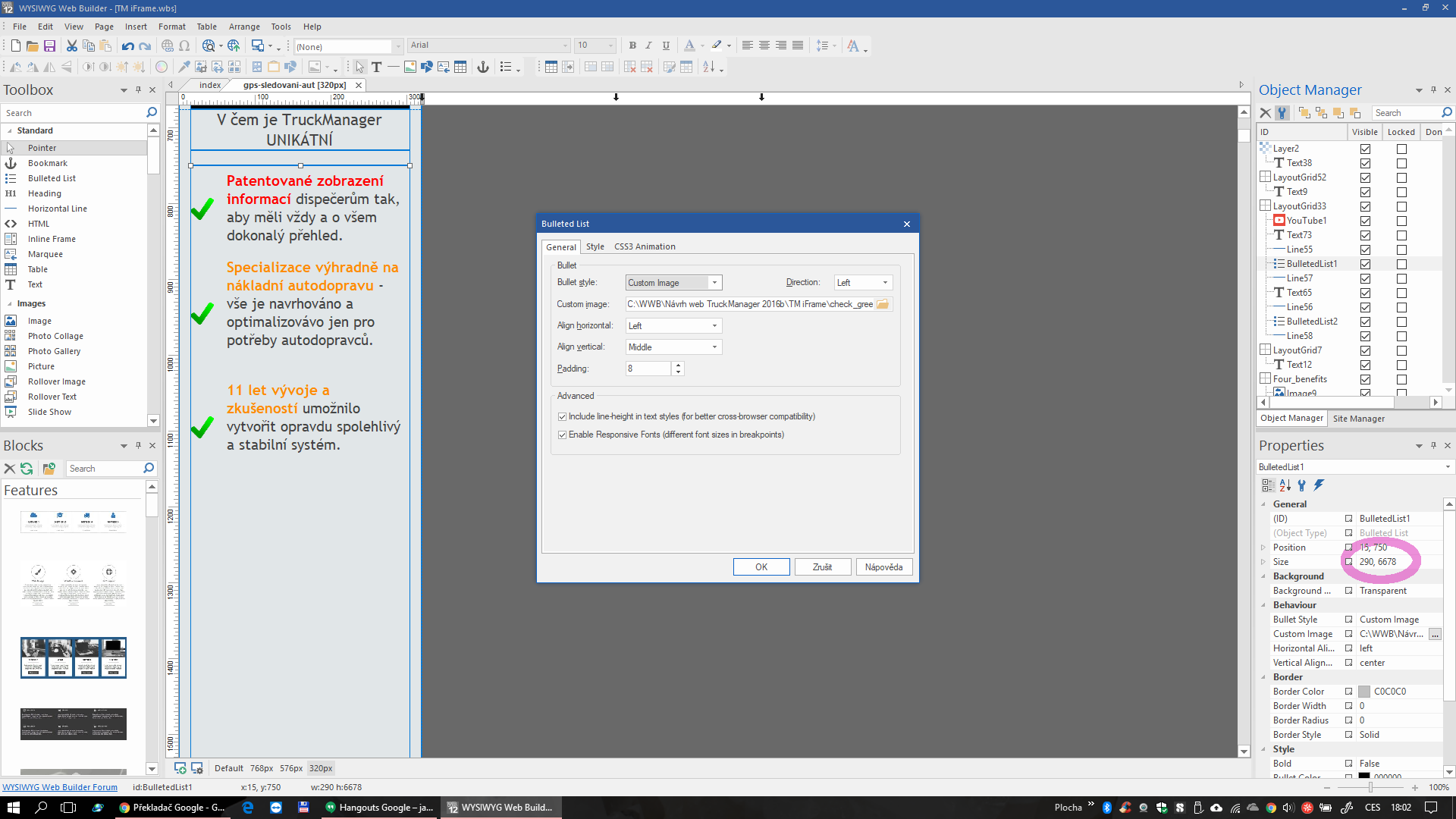Toggle Italic formatting in toolbar

(649, 45)
